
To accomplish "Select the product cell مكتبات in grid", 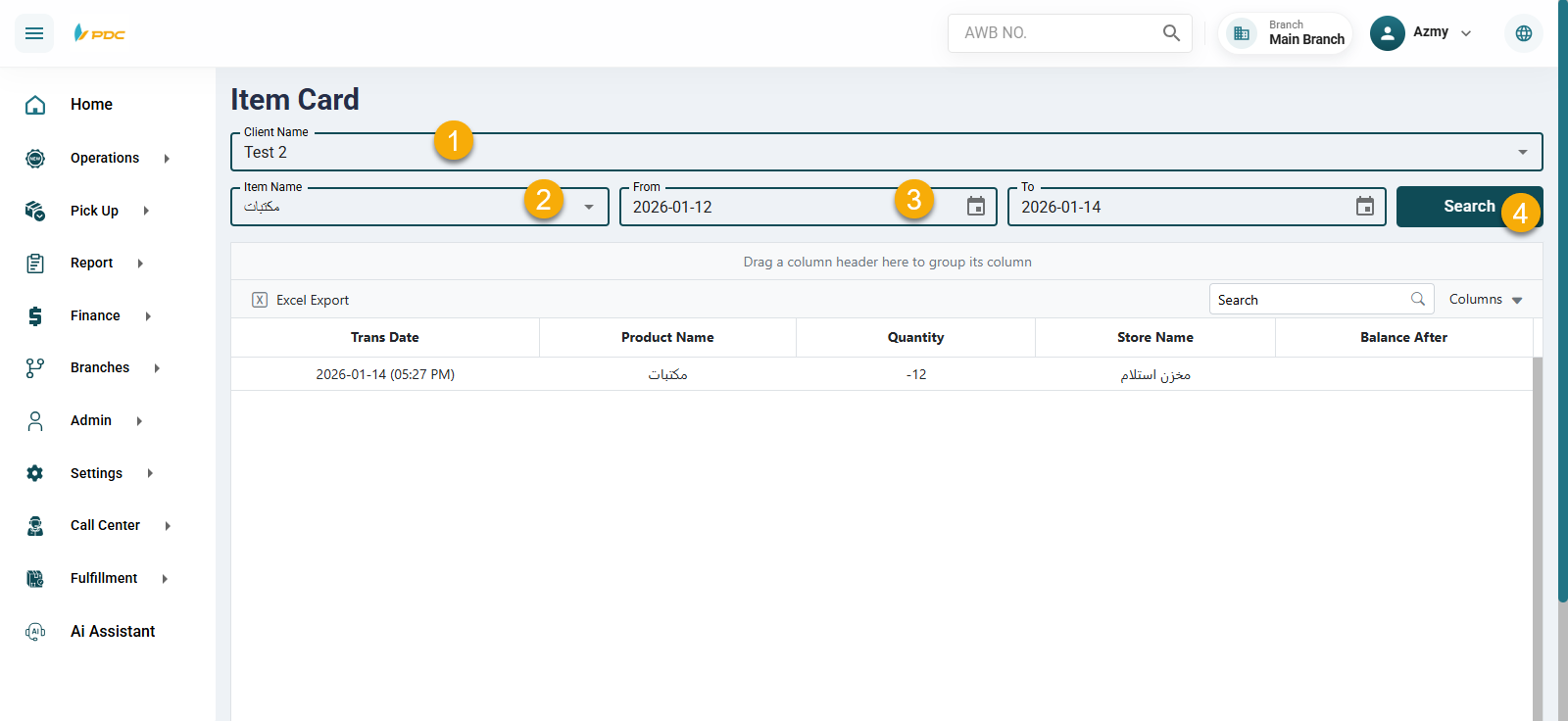I will (667, 374).
